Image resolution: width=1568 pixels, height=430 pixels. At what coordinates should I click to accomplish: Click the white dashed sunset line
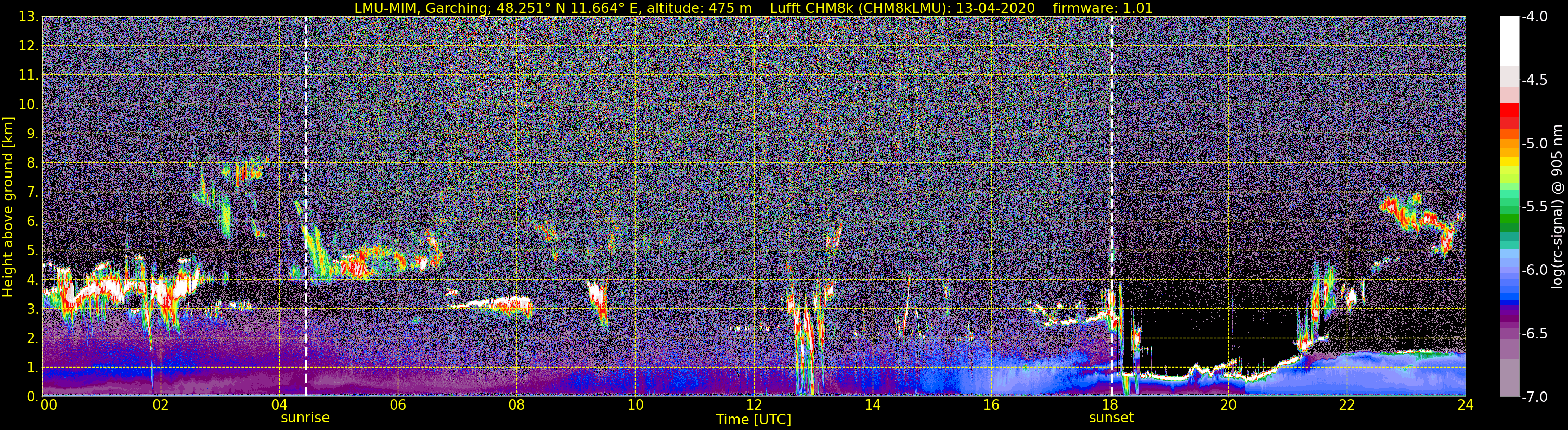1111,207
